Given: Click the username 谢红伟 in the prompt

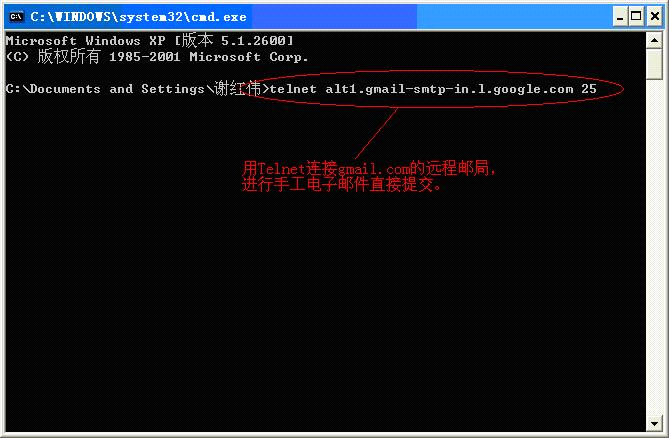Looking at the screenshot, I should point(238,89).
